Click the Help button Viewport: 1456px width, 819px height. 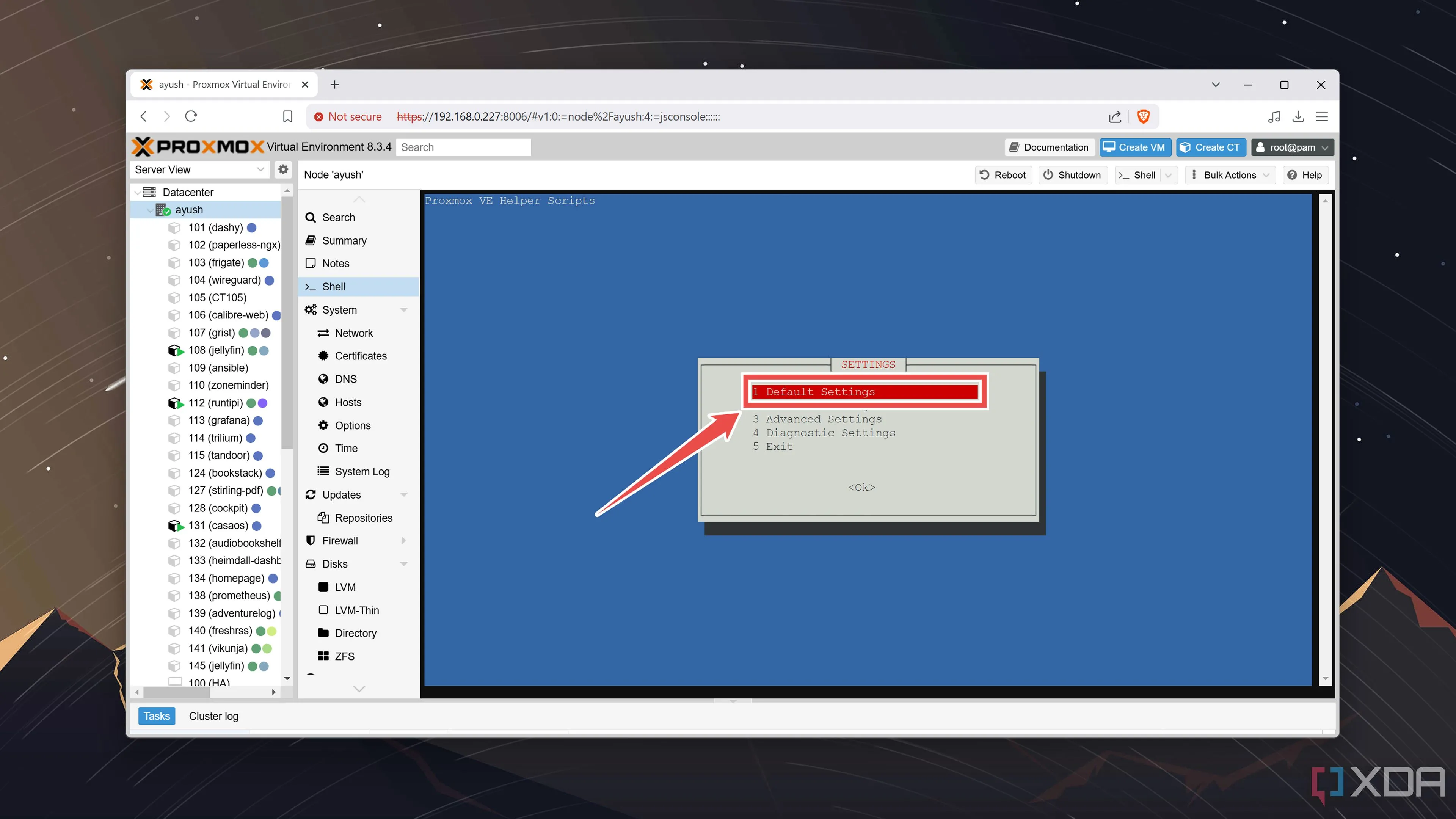1305,175
